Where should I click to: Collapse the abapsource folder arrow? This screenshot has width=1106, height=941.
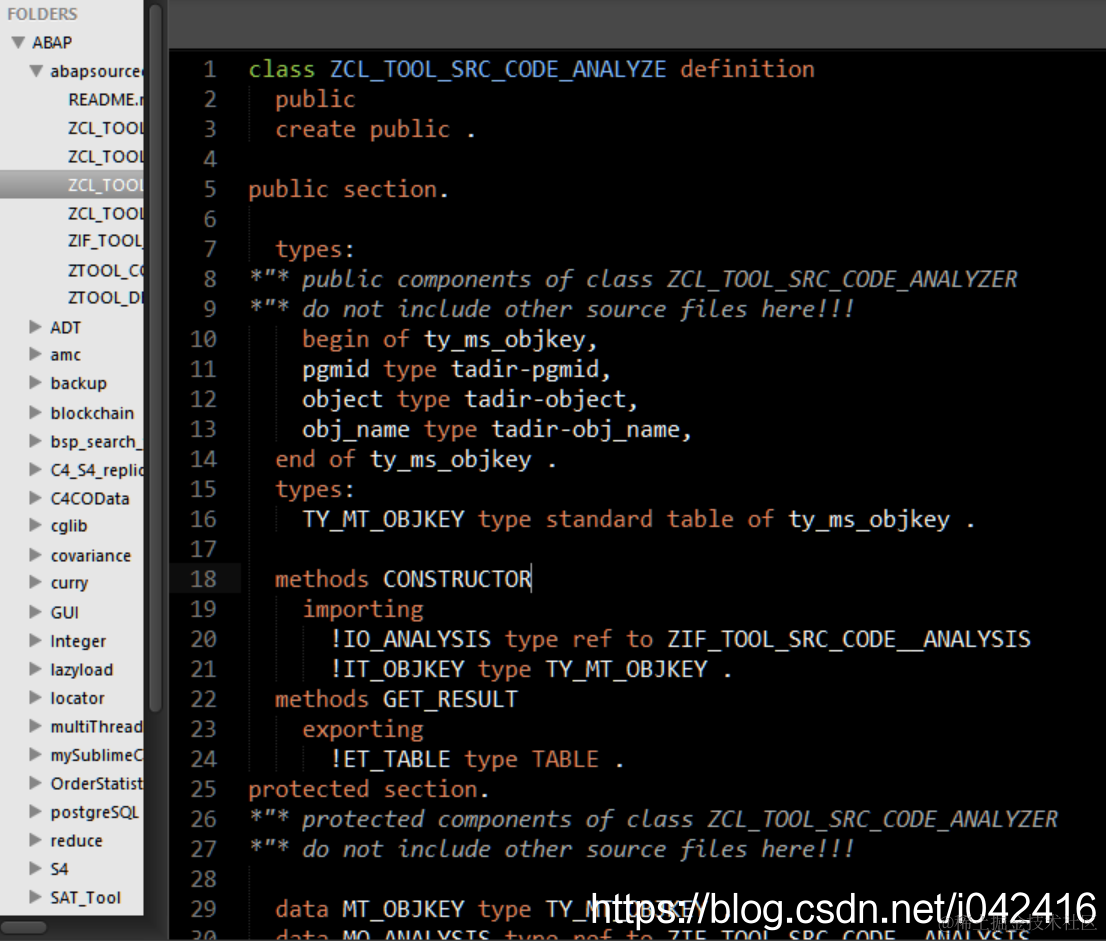(36, 71)
